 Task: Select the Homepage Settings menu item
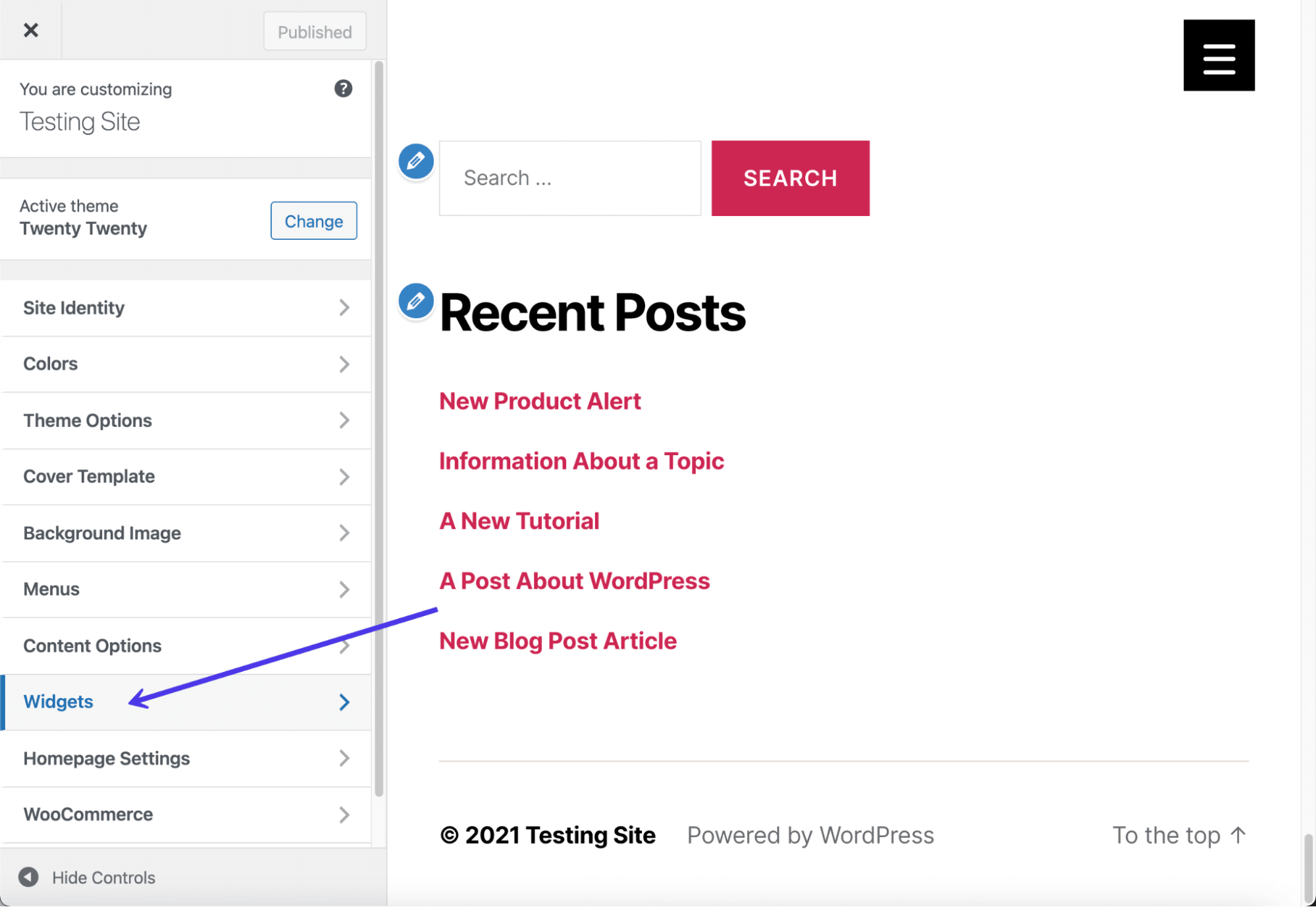(185, 757)
